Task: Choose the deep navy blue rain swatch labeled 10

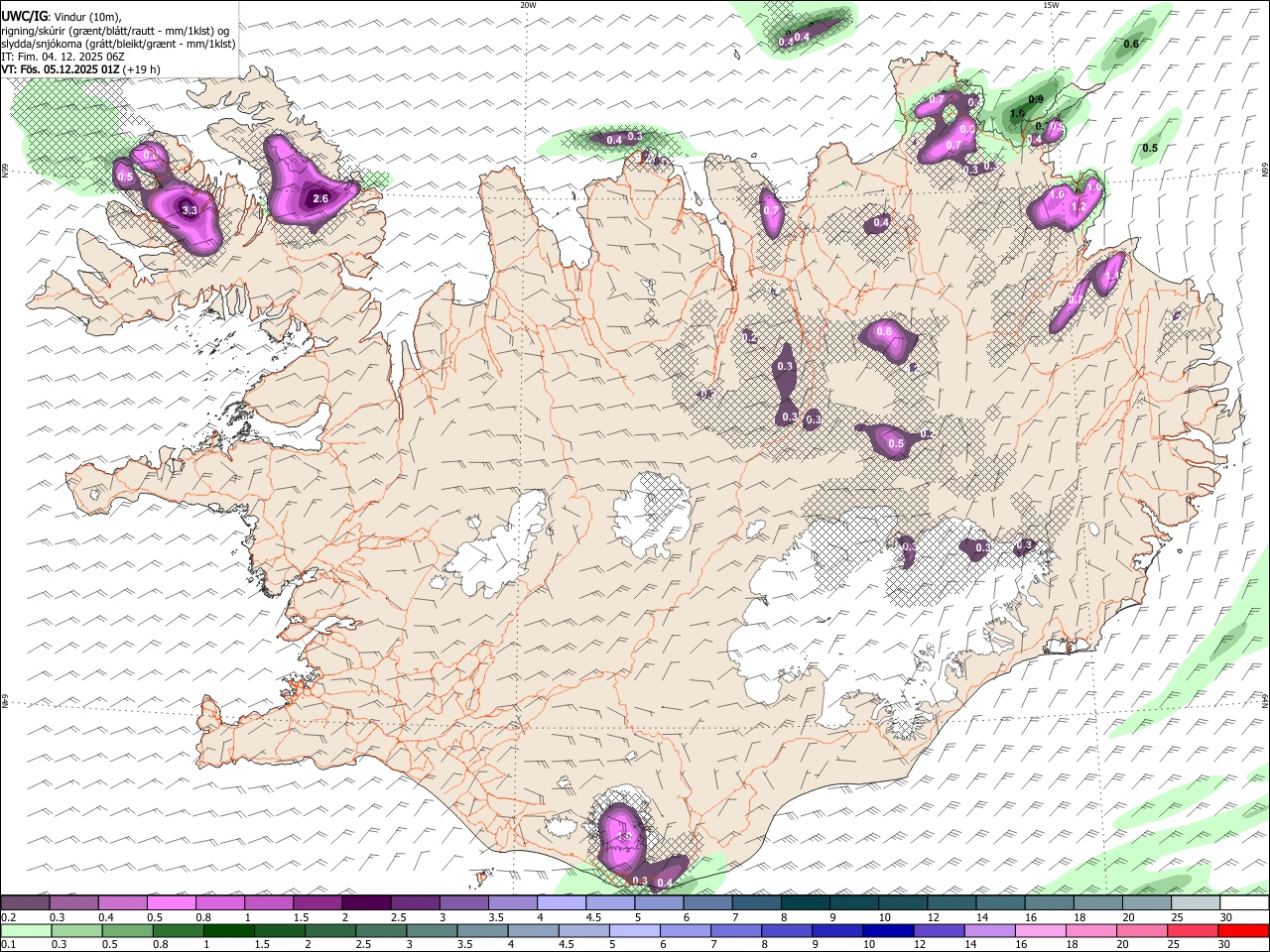Action: point(886,930)
